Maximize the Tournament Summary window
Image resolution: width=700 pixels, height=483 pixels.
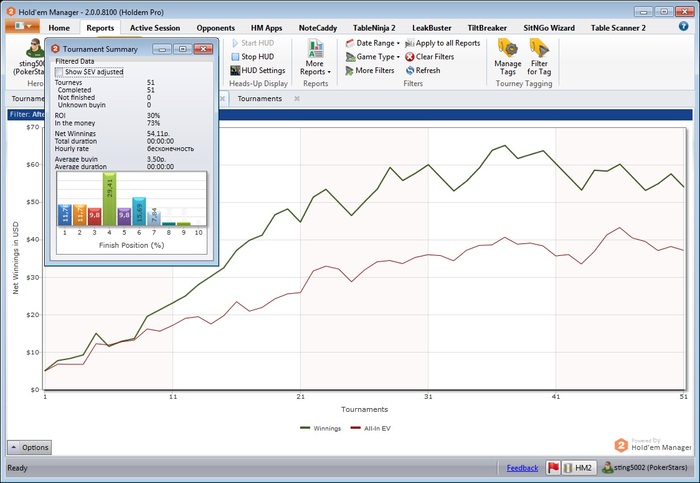click(183, 49)
